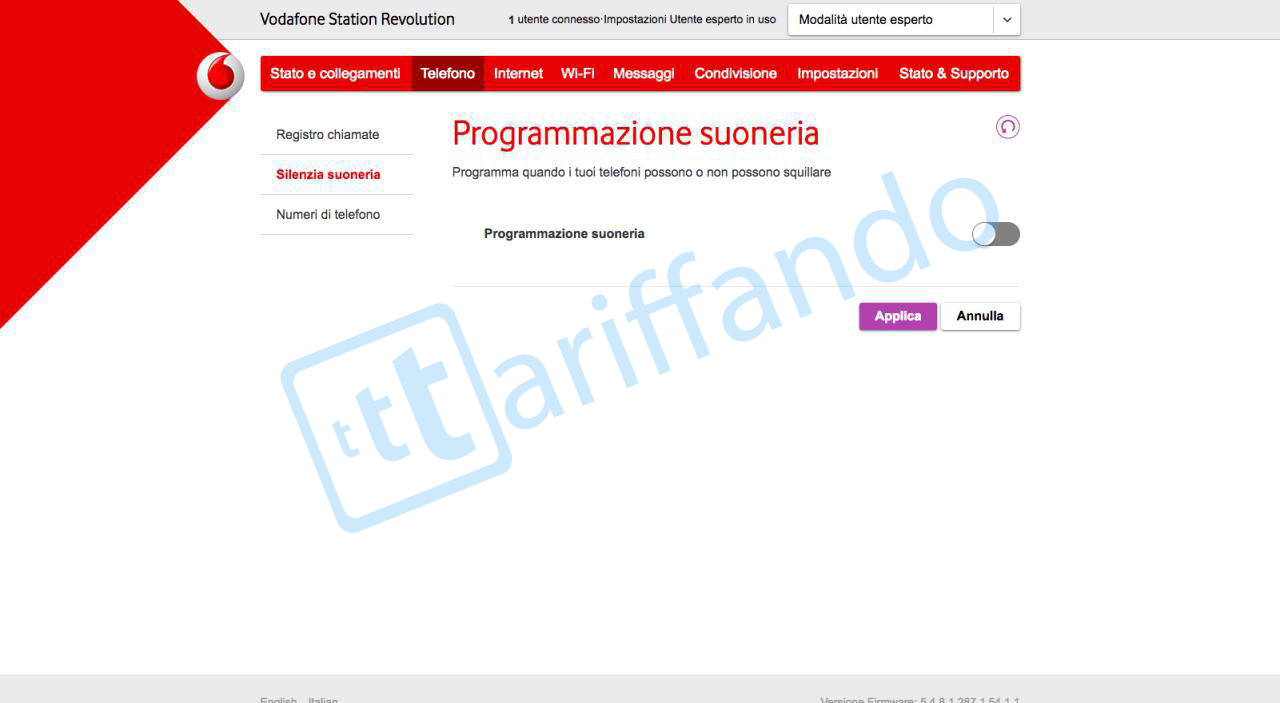The width and height of the screenshot is (1280, 703).
Task: Switch to the Wi-Fi tab
Action: click(577, 74)
